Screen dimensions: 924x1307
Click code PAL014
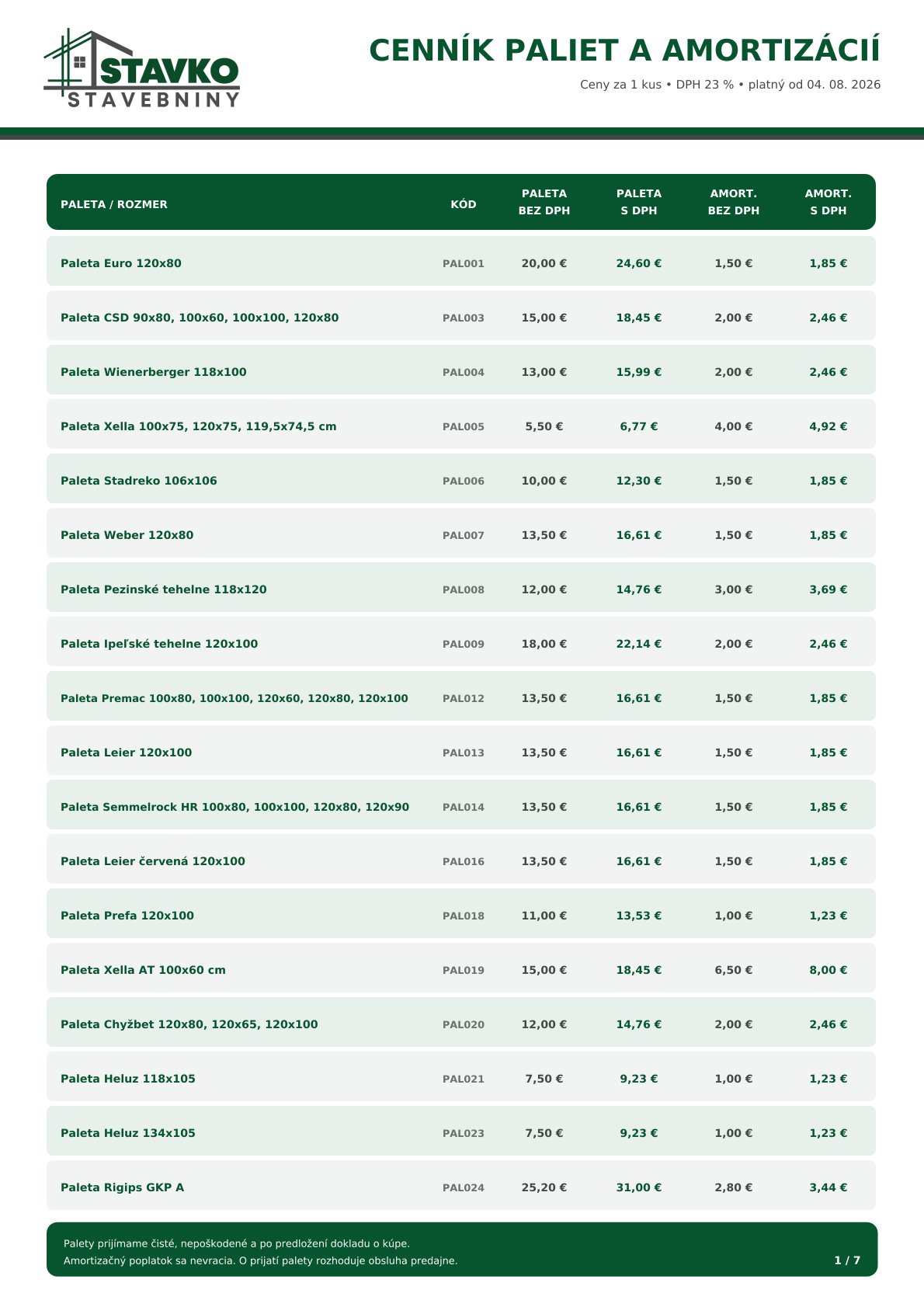(464, 807)
